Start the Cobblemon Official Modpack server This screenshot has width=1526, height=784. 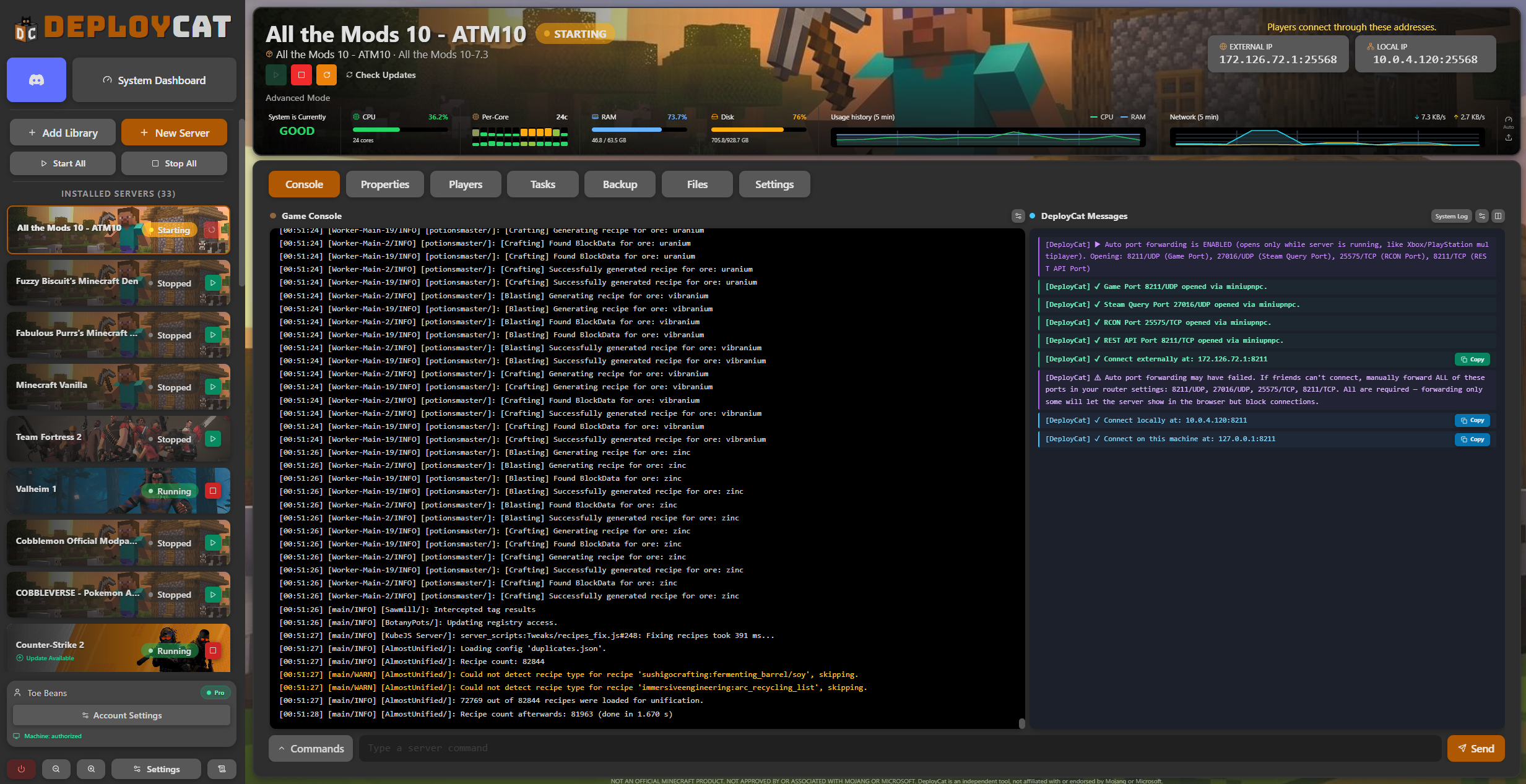(x=213, y=543)
